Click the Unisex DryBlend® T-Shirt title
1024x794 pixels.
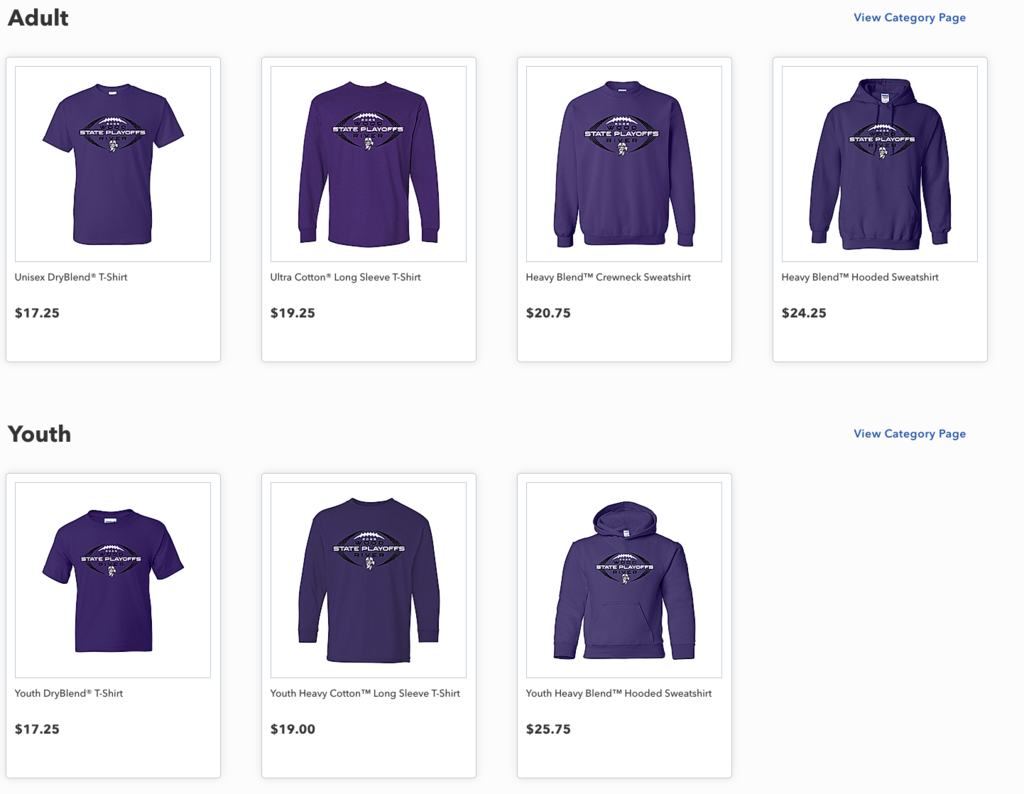(x=71, y=277)
